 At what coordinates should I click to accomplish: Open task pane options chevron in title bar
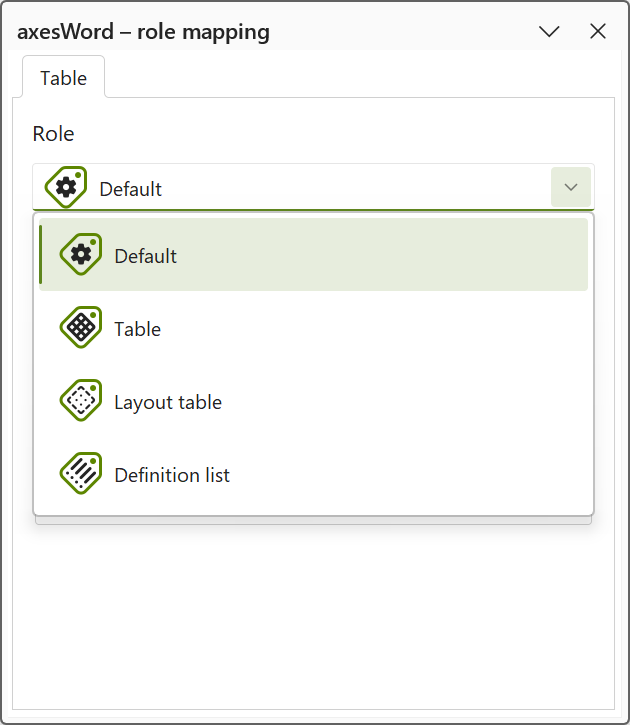(550, 31)
